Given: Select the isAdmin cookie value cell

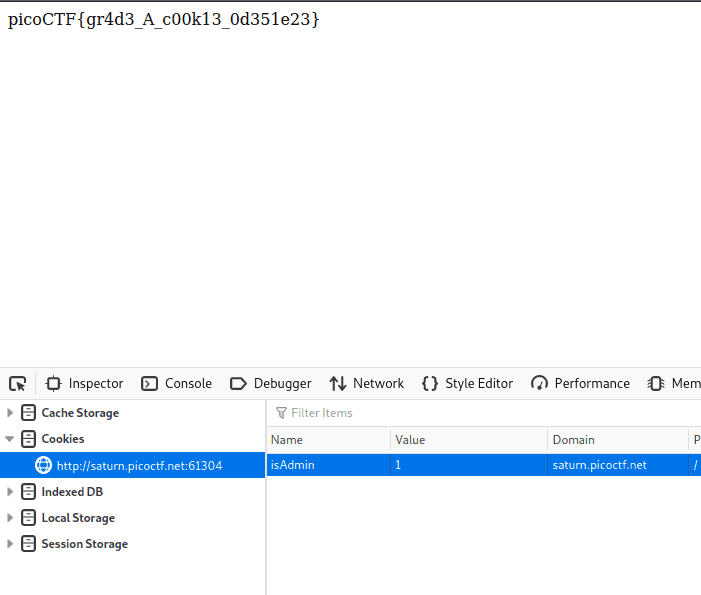Looking at the screenshot, I should 468,465.
